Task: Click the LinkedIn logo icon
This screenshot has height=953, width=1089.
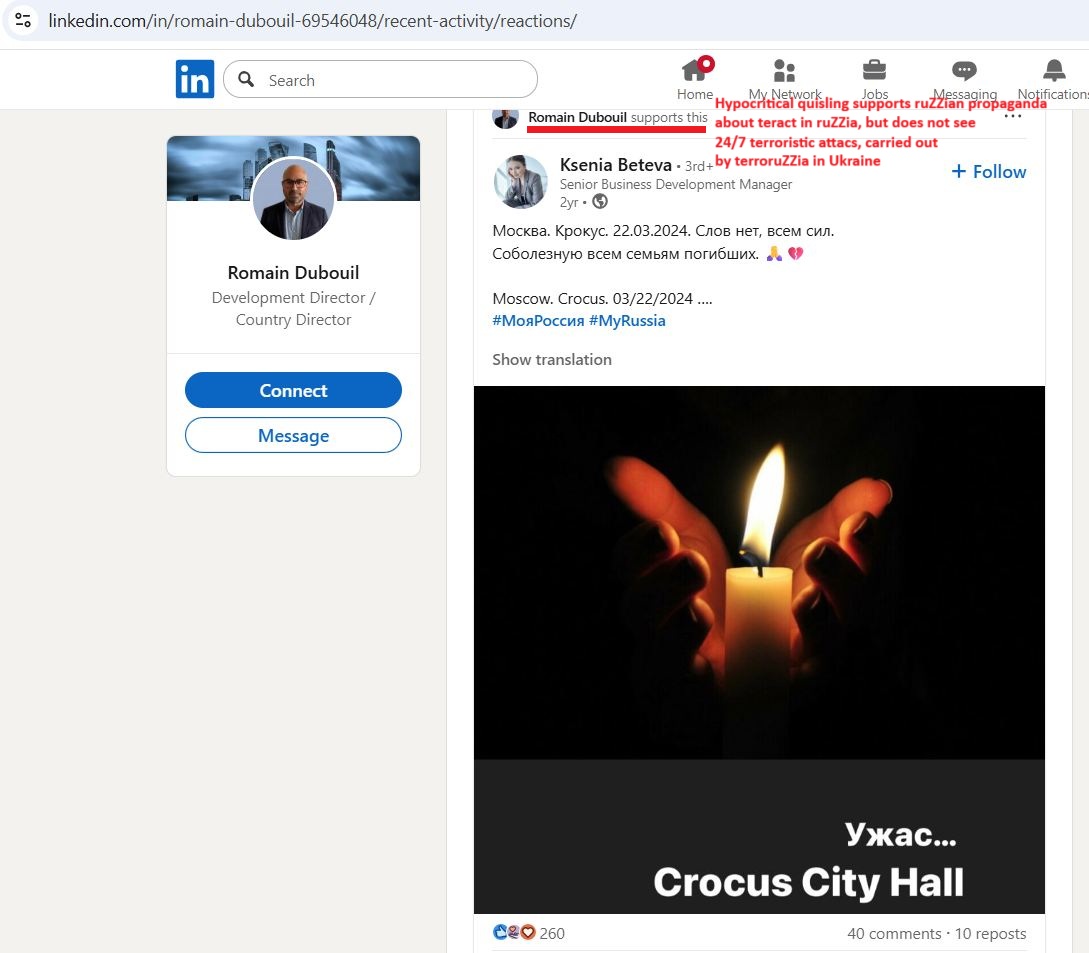Action: pyautogui.click(x=194, y=79)
